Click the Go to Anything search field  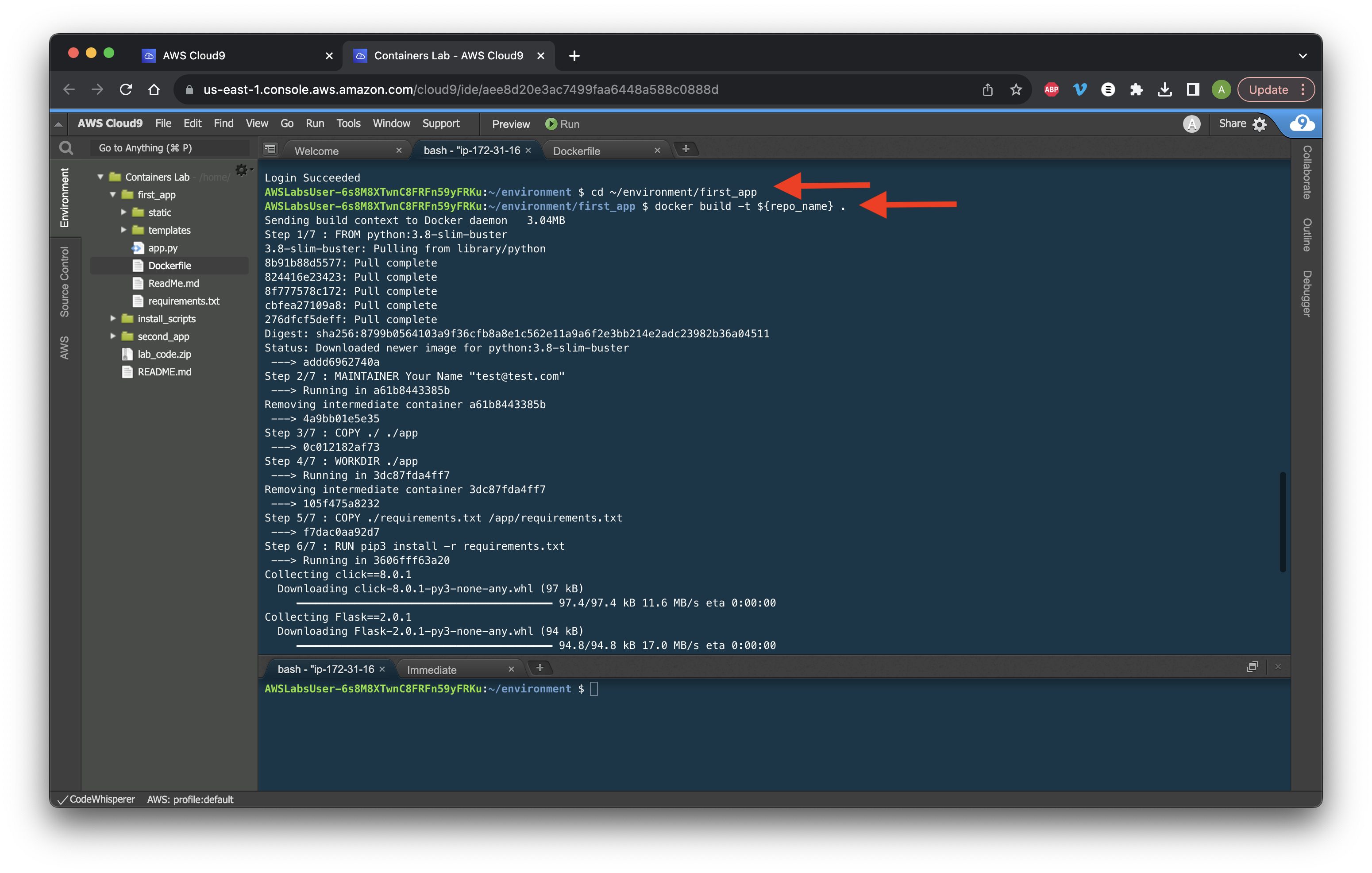(x=169, y=147)
